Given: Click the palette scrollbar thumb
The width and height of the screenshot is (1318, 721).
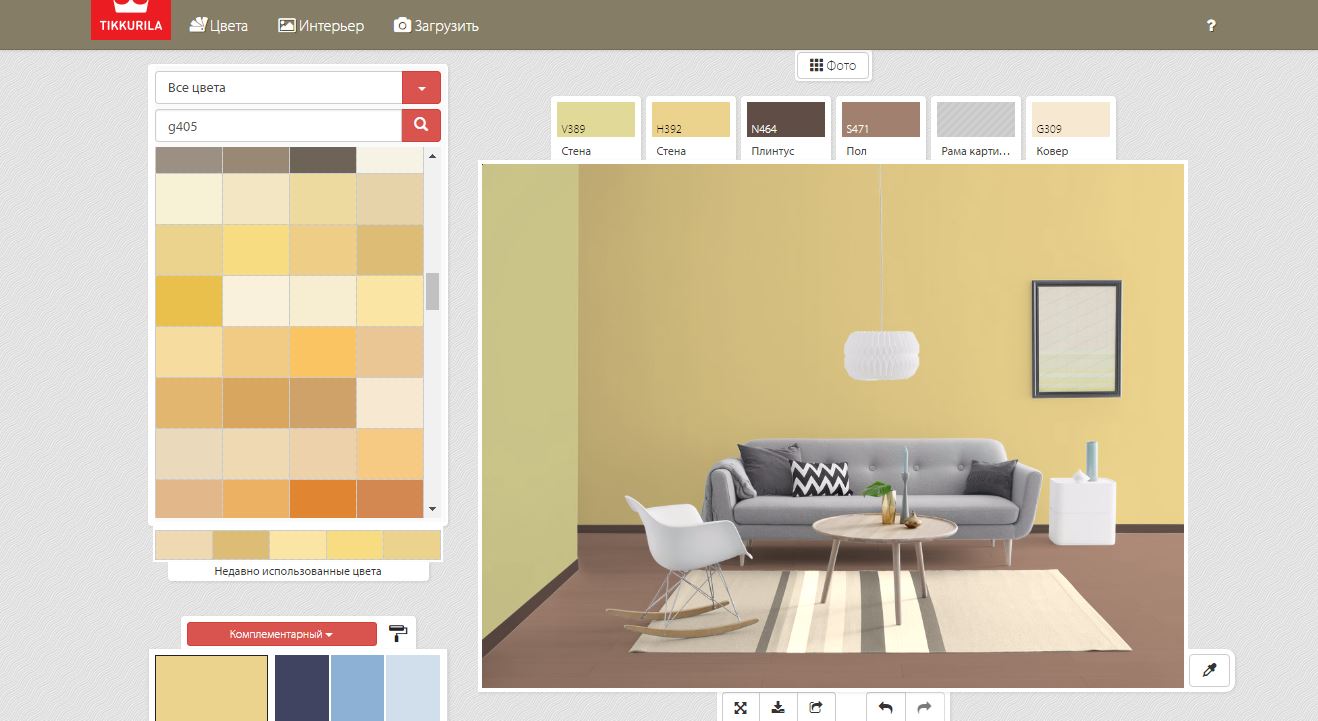Looking at the screenshot, I should 433,291.
